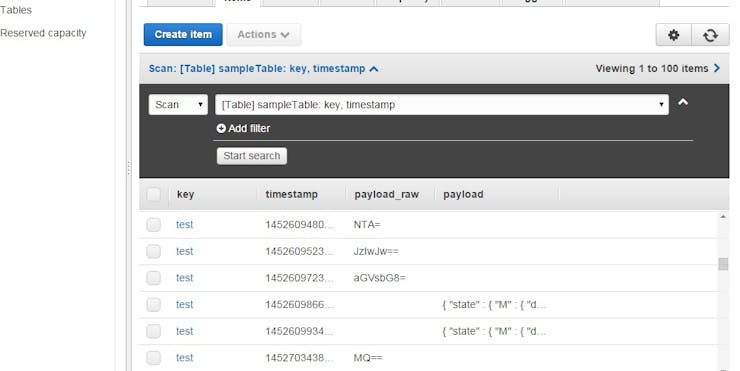Check the row with payload_raw aGVsbG8=

click(153, 278)
